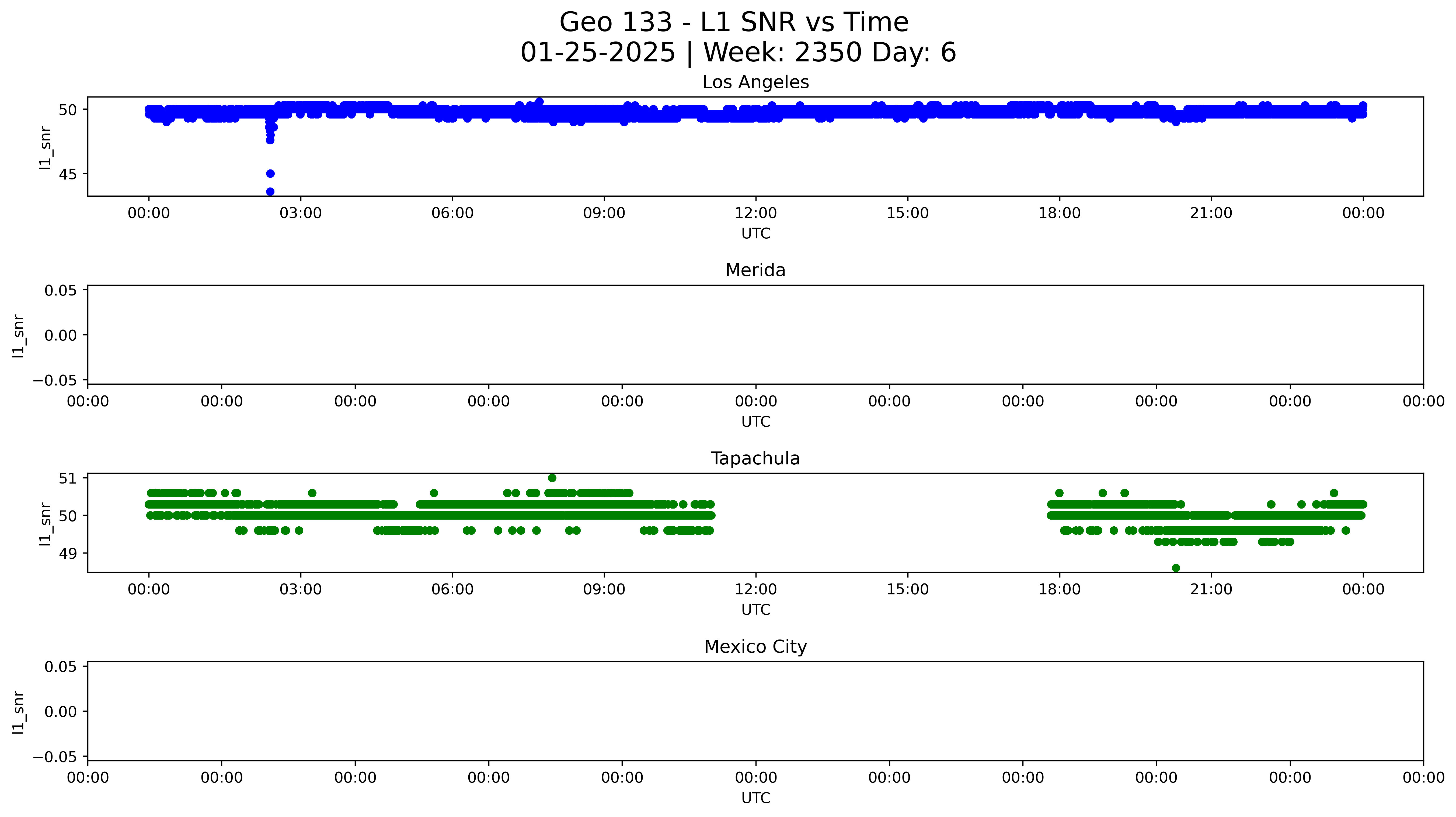This screenshot has height=817, width=1456.
Task: Click the main title "Geo 133 - L1 SNR vs Time"
Action: (734, 23)
